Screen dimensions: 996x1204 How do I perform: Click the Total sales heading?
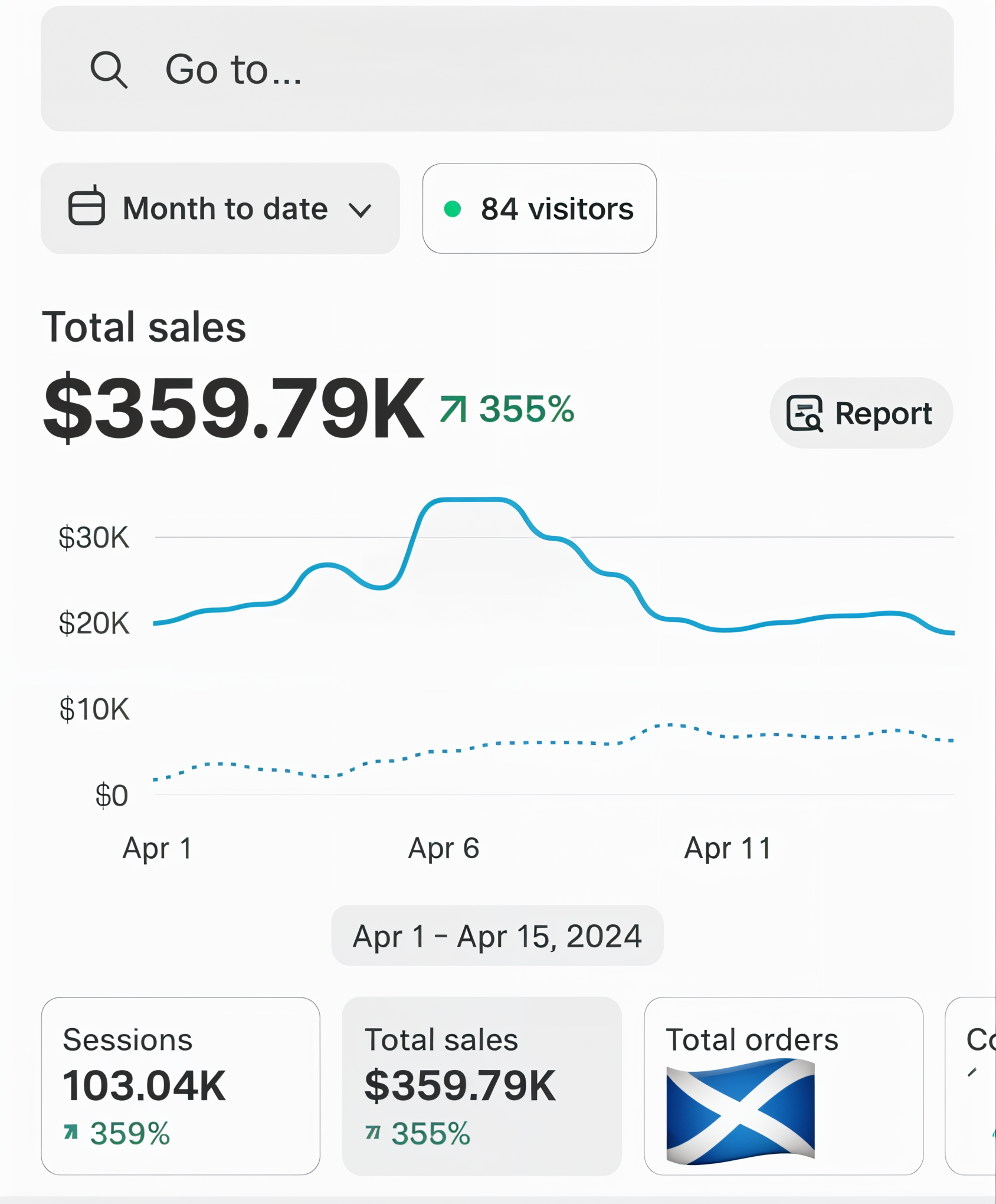tap(144, 327)
